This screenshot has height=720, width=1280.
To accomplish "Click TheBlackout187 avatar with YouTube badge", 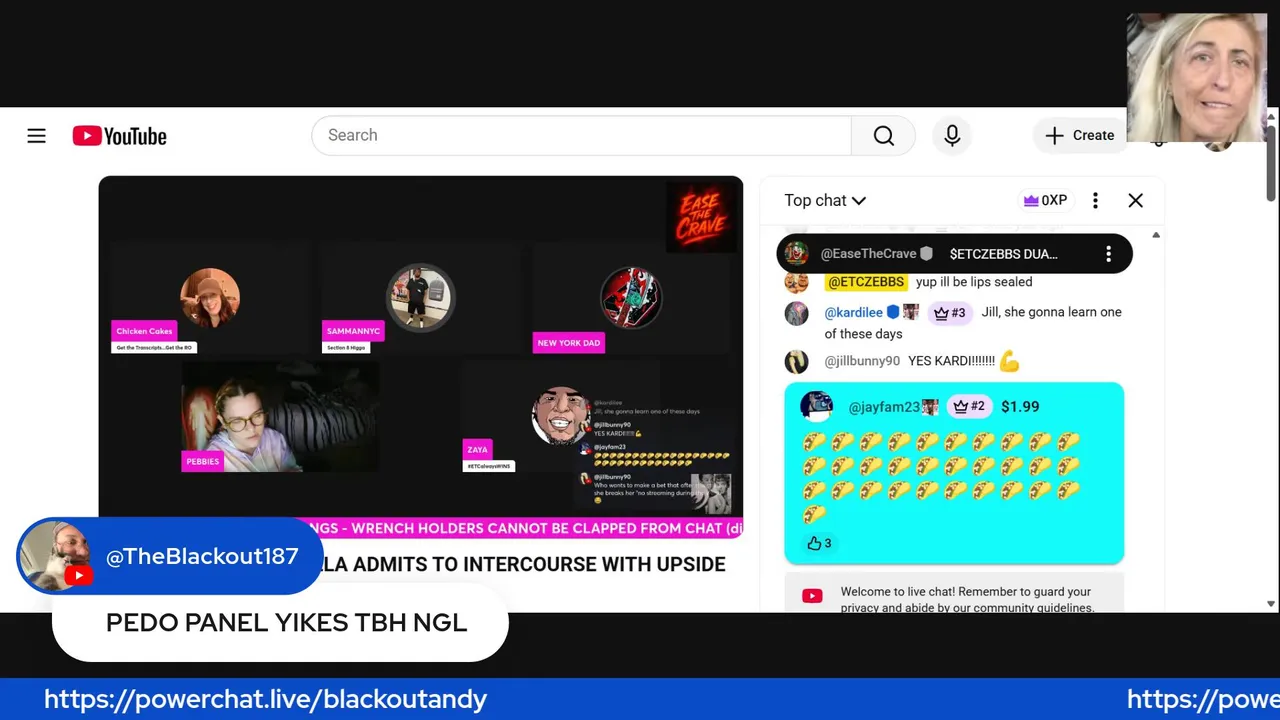I will 56,556.
